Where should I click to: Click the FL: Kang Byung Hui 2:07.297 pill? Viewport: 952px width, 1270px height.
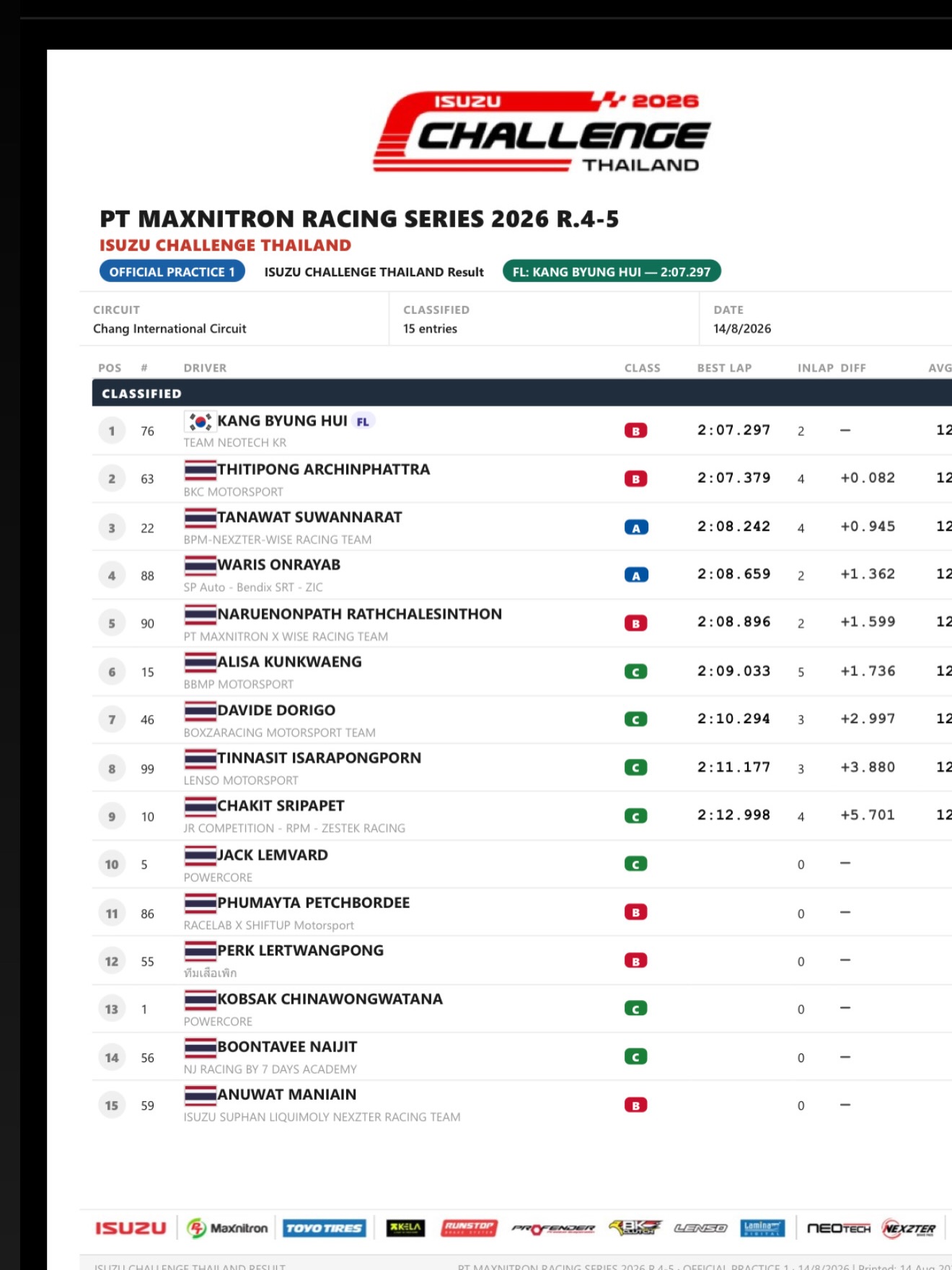point(612,272)
